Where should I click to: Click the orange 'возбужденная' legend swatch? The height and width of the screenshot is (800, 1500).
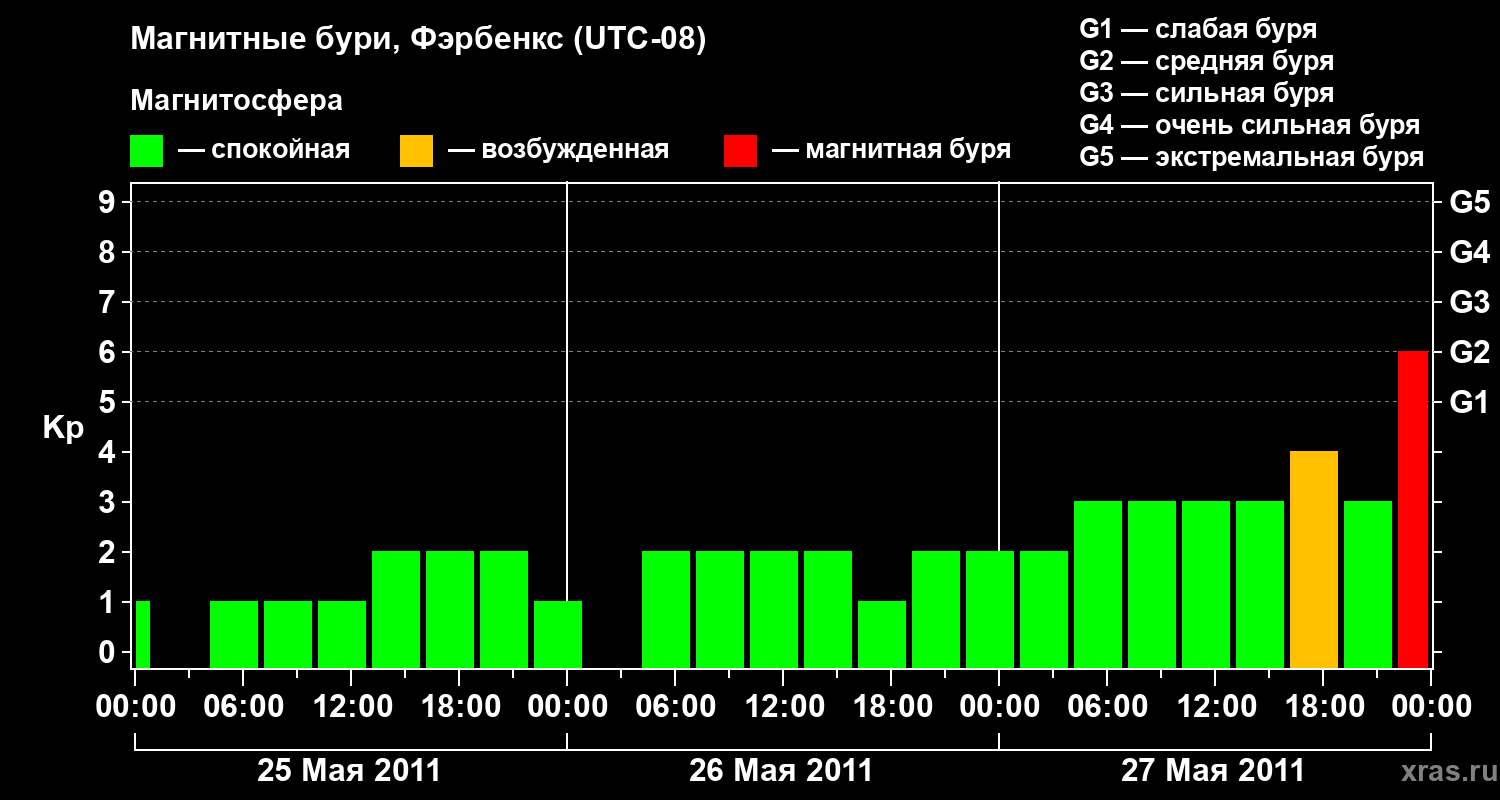pyautogui.click(x=417, y=151)
